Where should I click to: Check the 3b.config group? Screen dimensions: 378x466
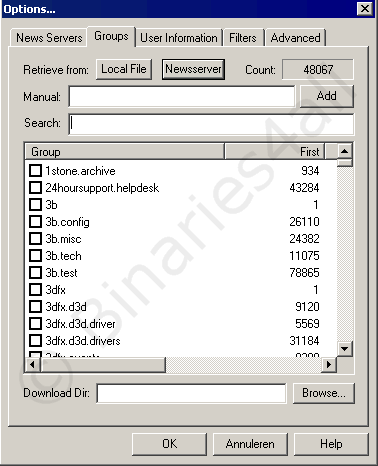(35, 222)
